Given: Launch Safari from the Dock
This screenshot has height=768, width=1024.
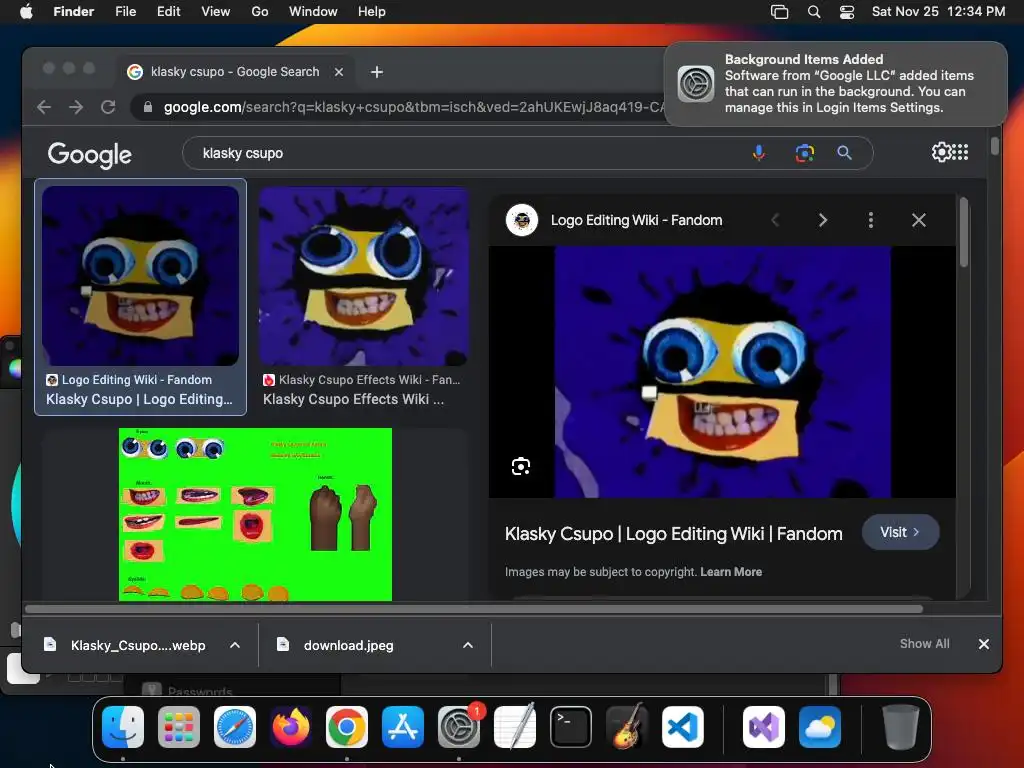Looking at the screenshot, I should 235,727.
